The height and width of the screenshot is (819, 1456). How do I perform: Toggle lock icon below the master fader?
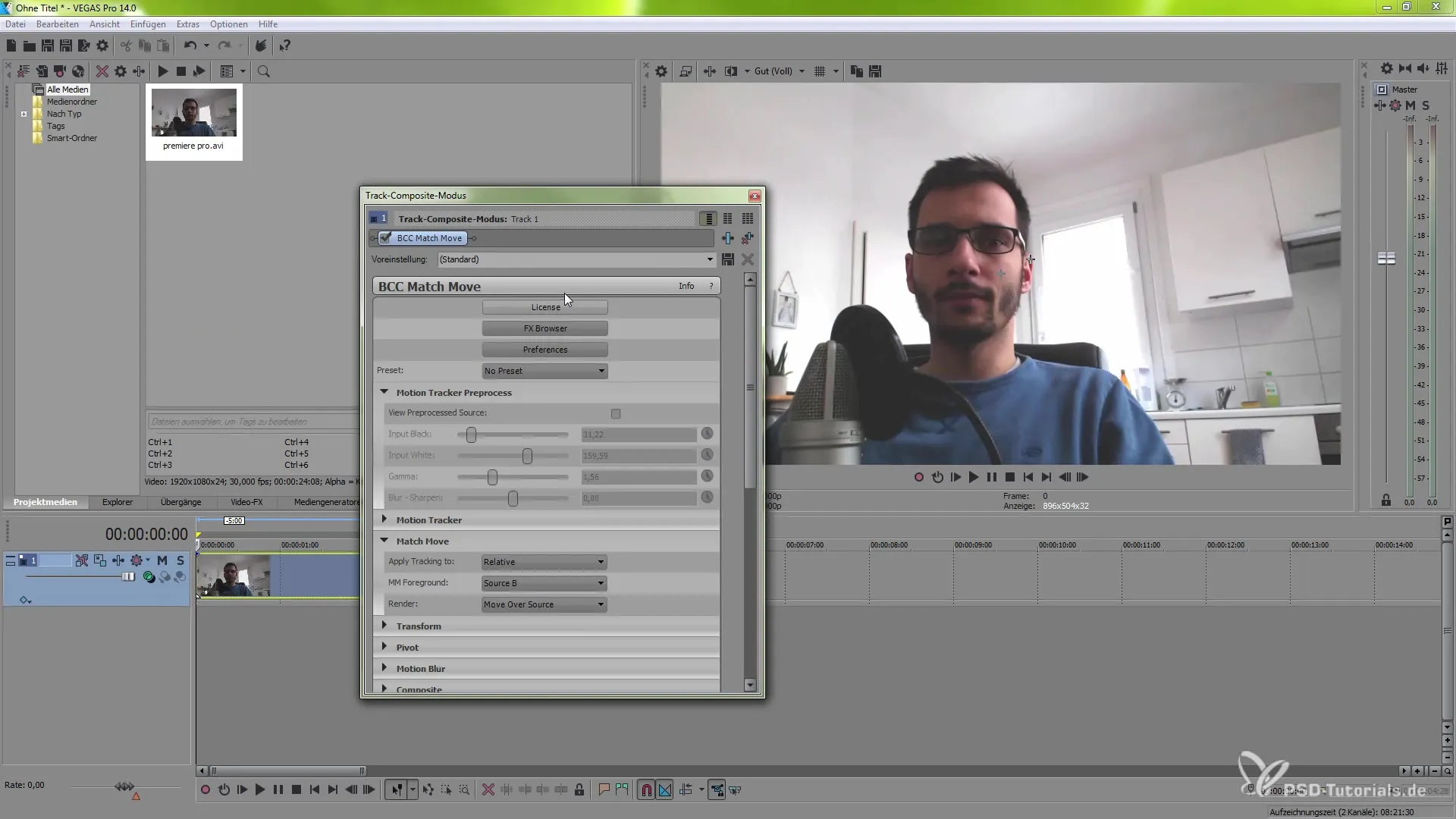pyautogui.click(x=1386, y=500)
